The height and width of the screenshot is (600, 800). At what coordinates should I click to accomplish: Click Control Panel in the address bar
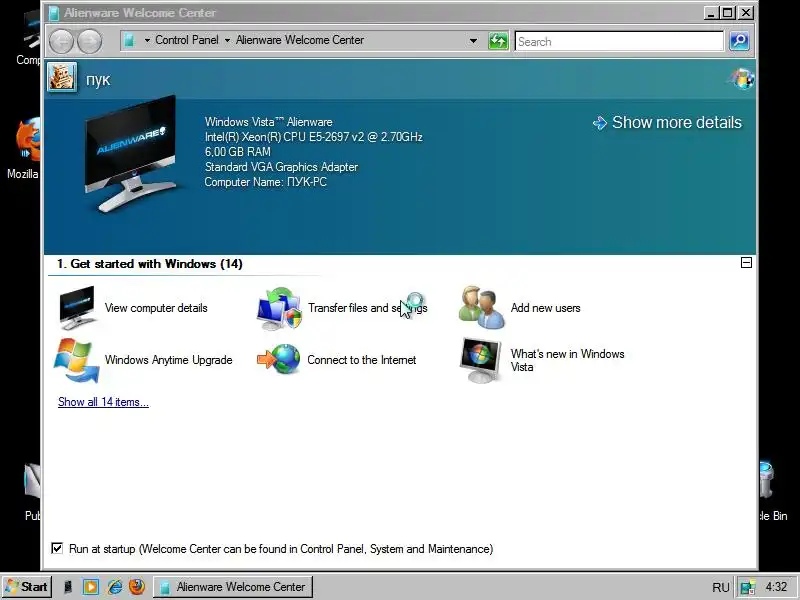[x=187, y=40]
